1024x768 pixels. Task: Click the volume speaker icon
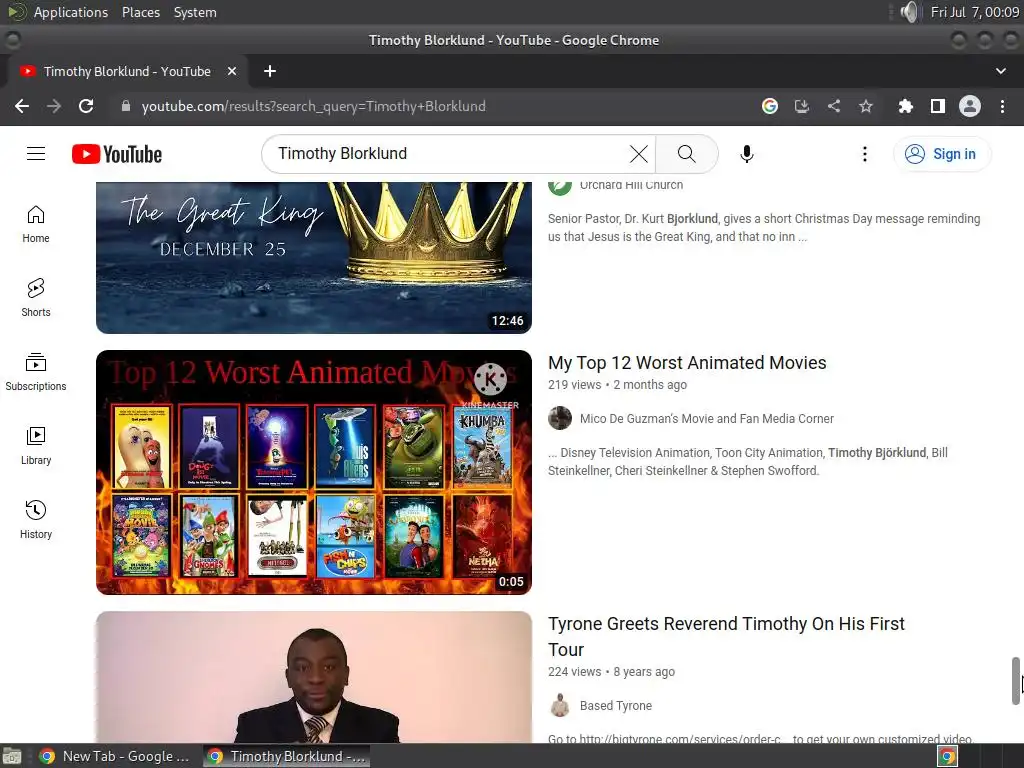[x=908, y=12]
